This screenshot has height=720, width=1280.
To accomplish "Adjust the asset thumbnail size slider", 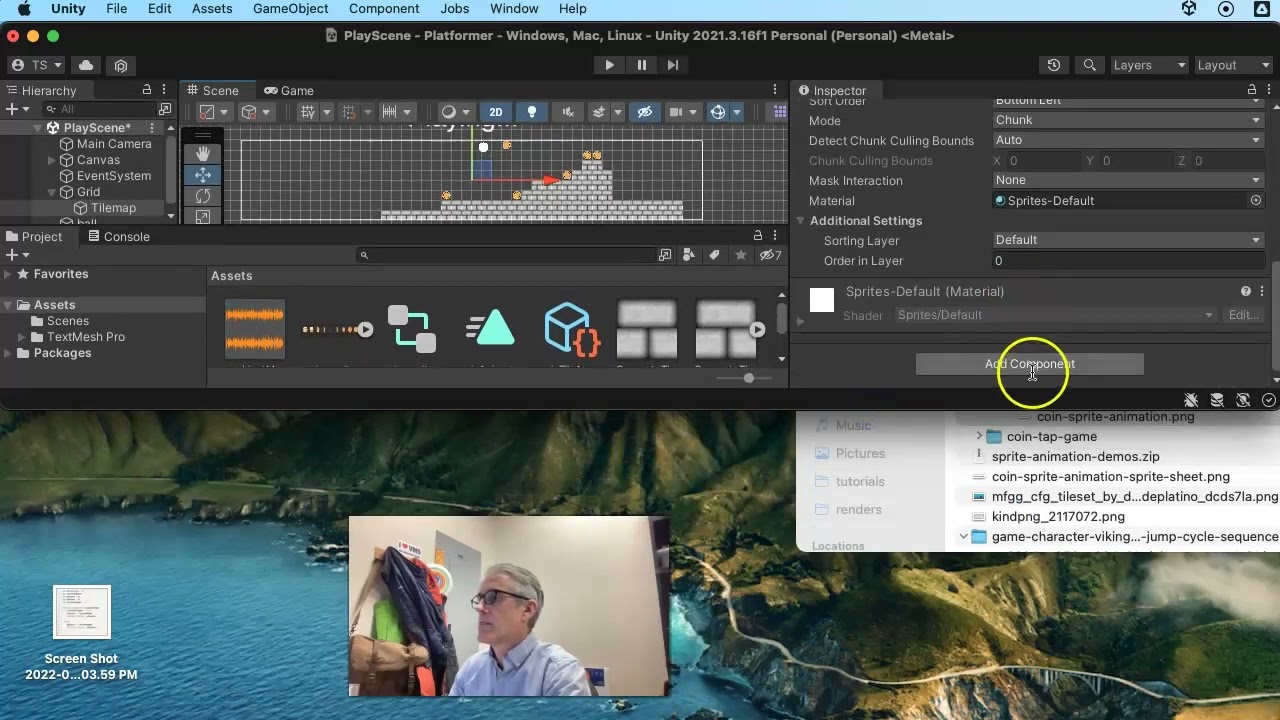I will (x=749, y=378).
